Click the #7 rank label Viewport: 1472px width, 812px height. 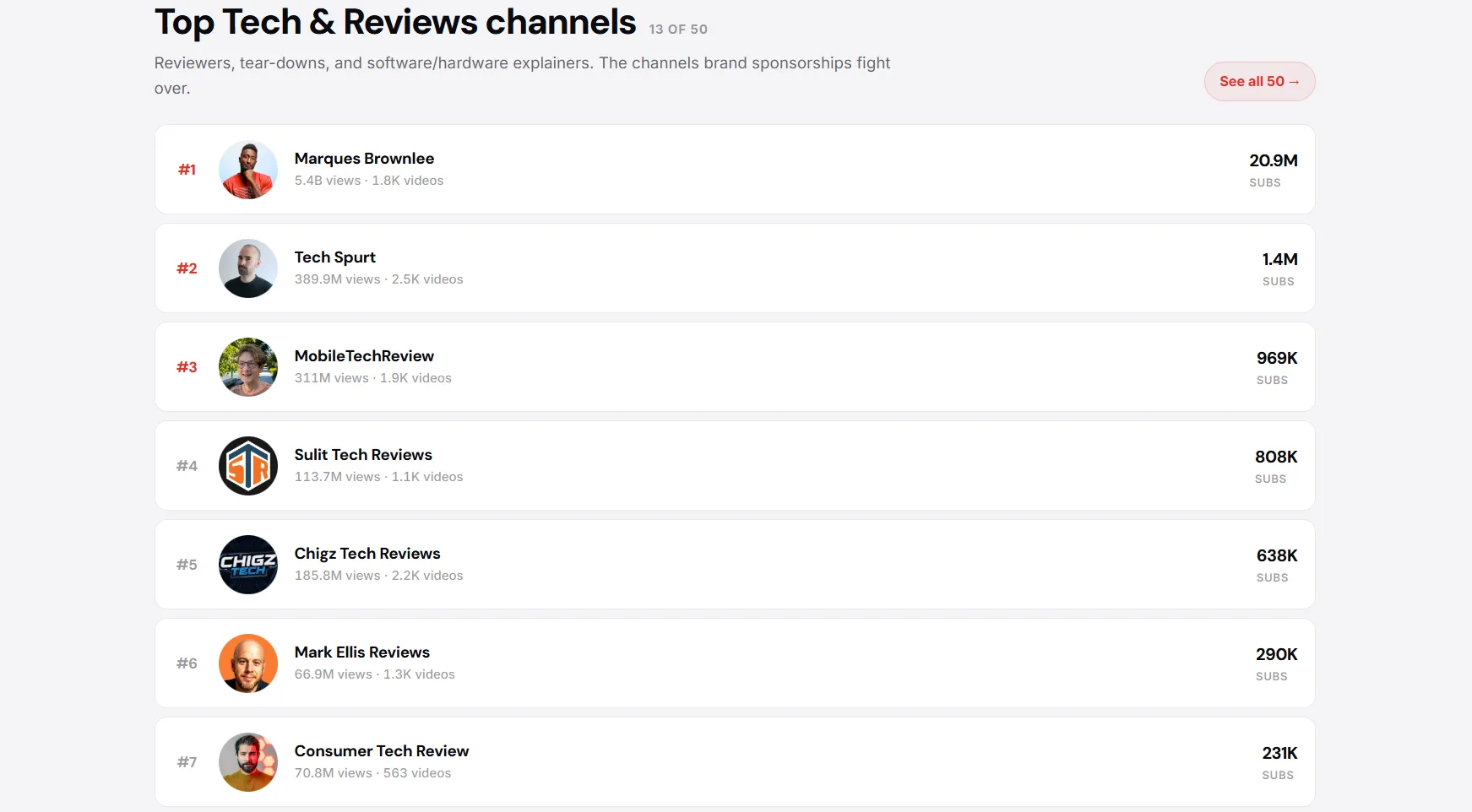pos(187,762)
